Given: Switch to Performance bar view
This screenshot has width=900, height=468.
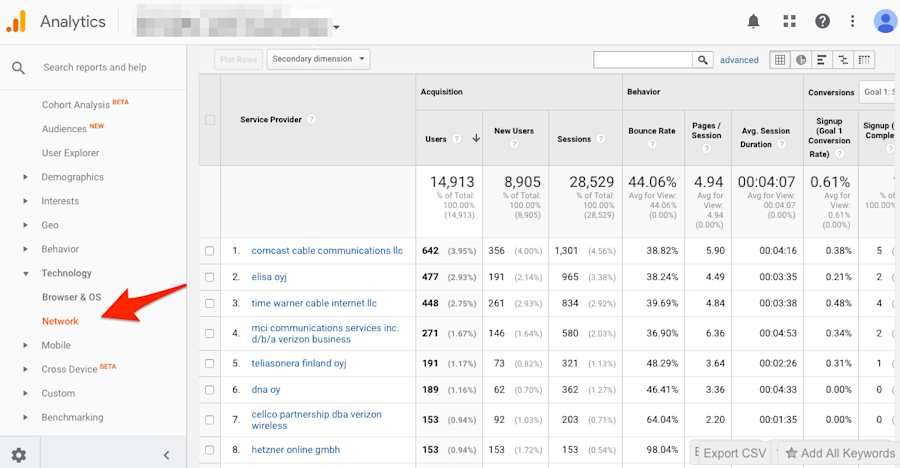Looking at the screenshot, I should coord(821,60).
